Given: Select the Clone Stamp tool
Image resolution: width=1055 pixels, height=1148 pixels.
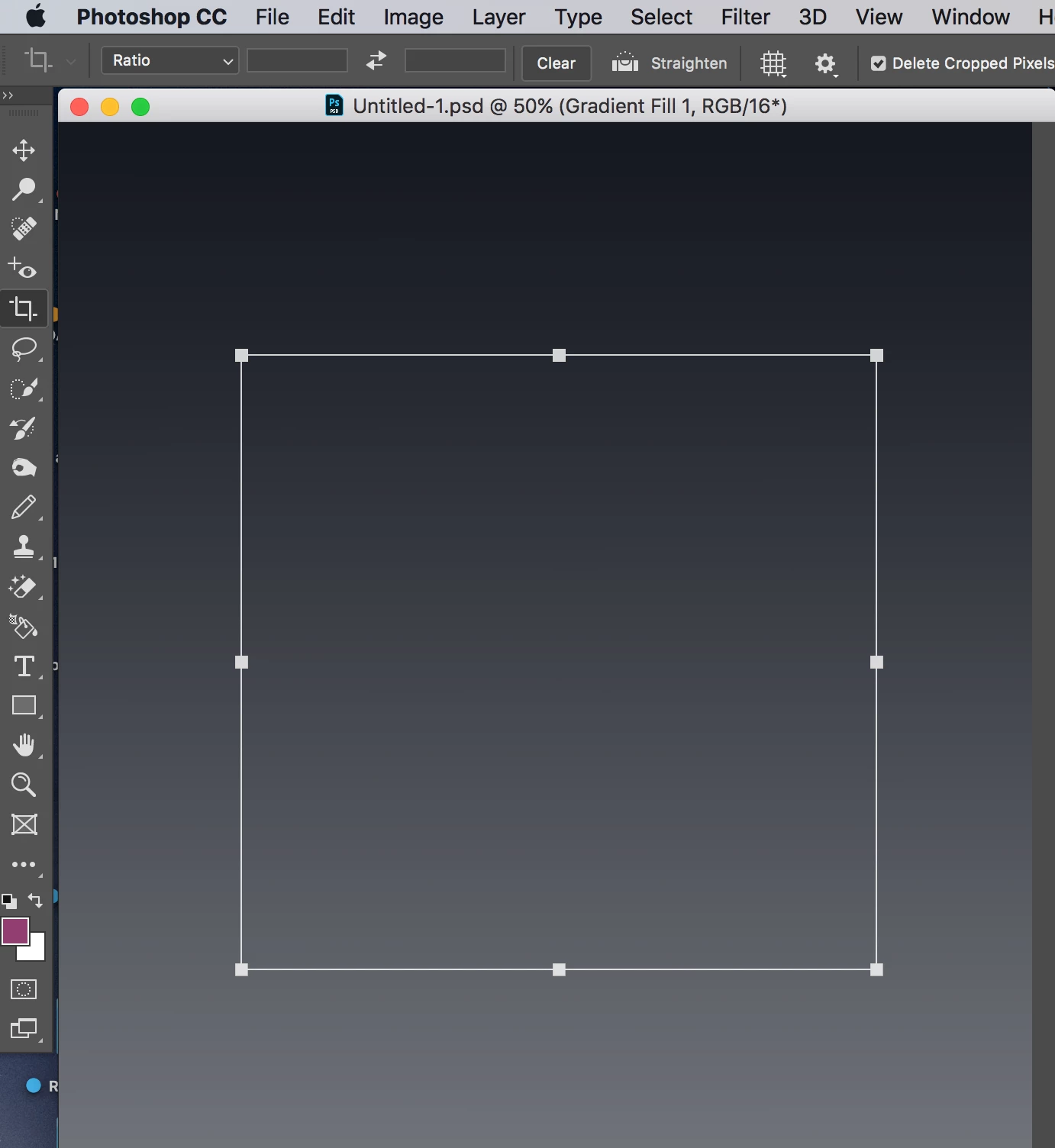Looking at the screenshot, I should [x=24, y=547].
